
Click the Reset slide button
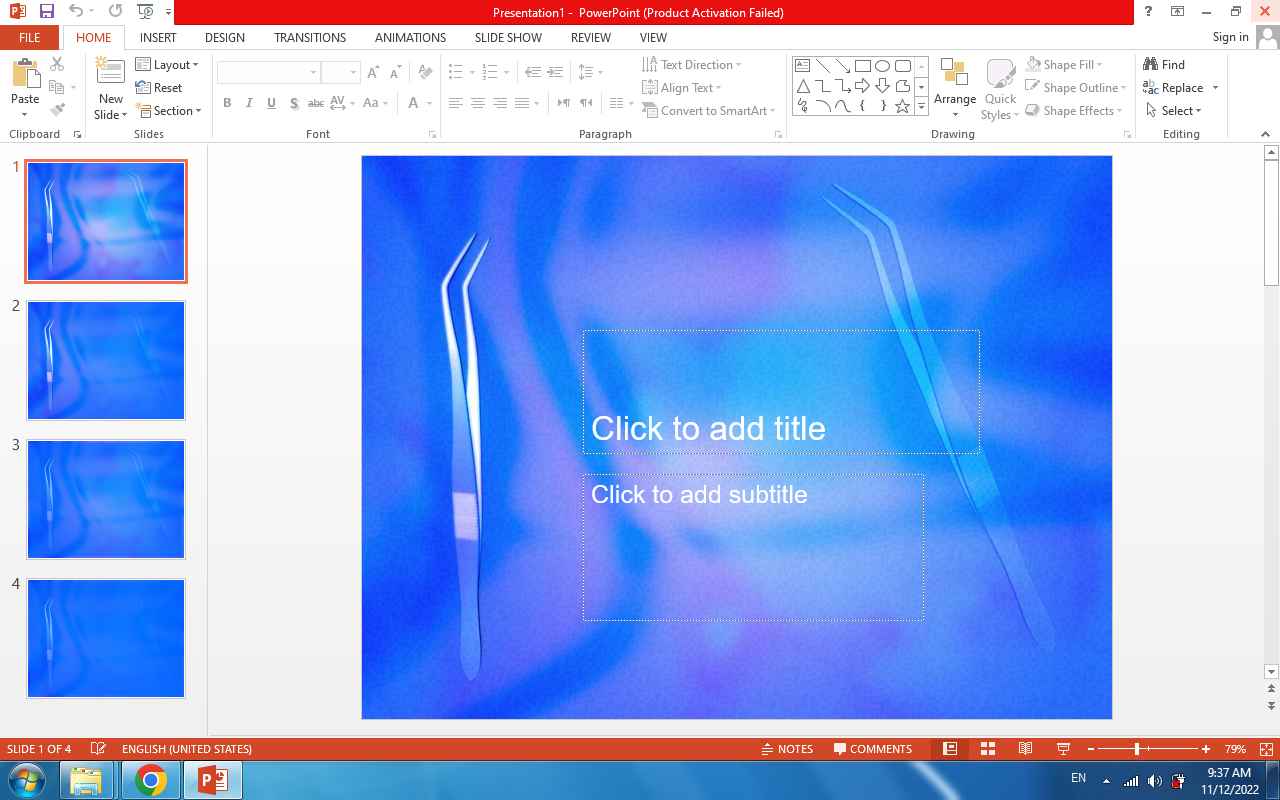tap(159, 88)
